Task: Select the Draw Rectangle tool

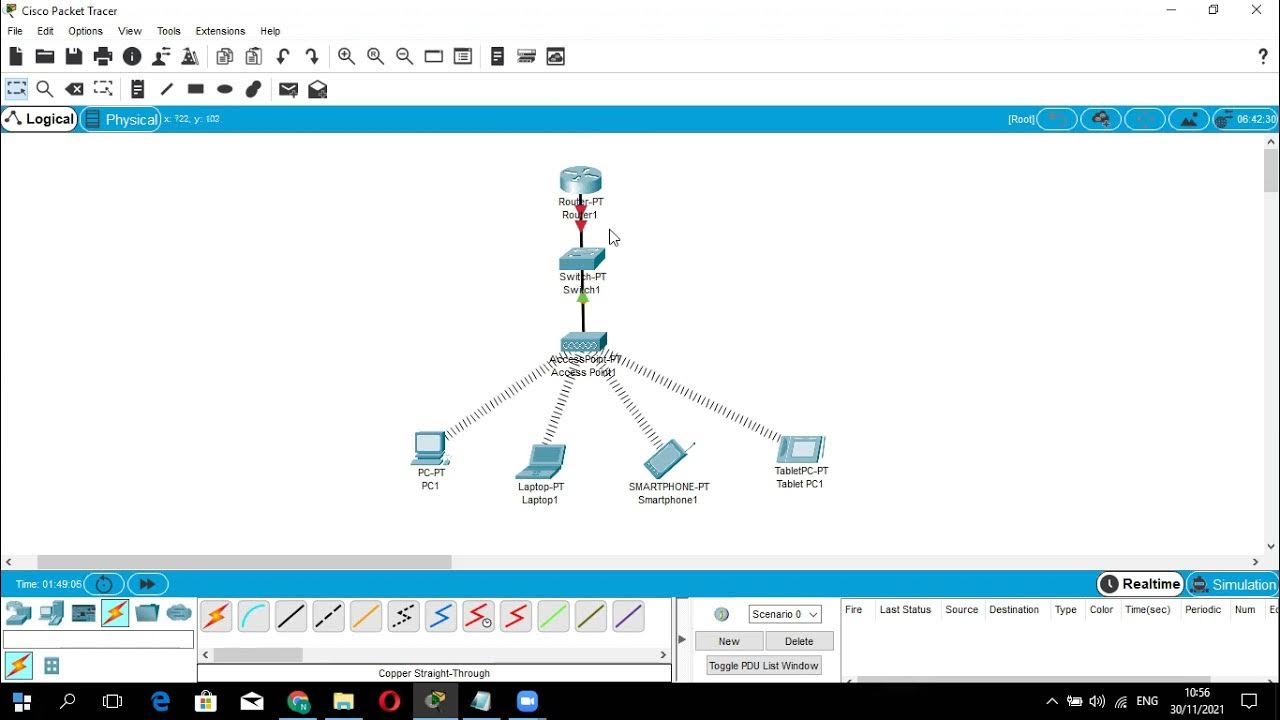Action: click(x=196, y=89)
